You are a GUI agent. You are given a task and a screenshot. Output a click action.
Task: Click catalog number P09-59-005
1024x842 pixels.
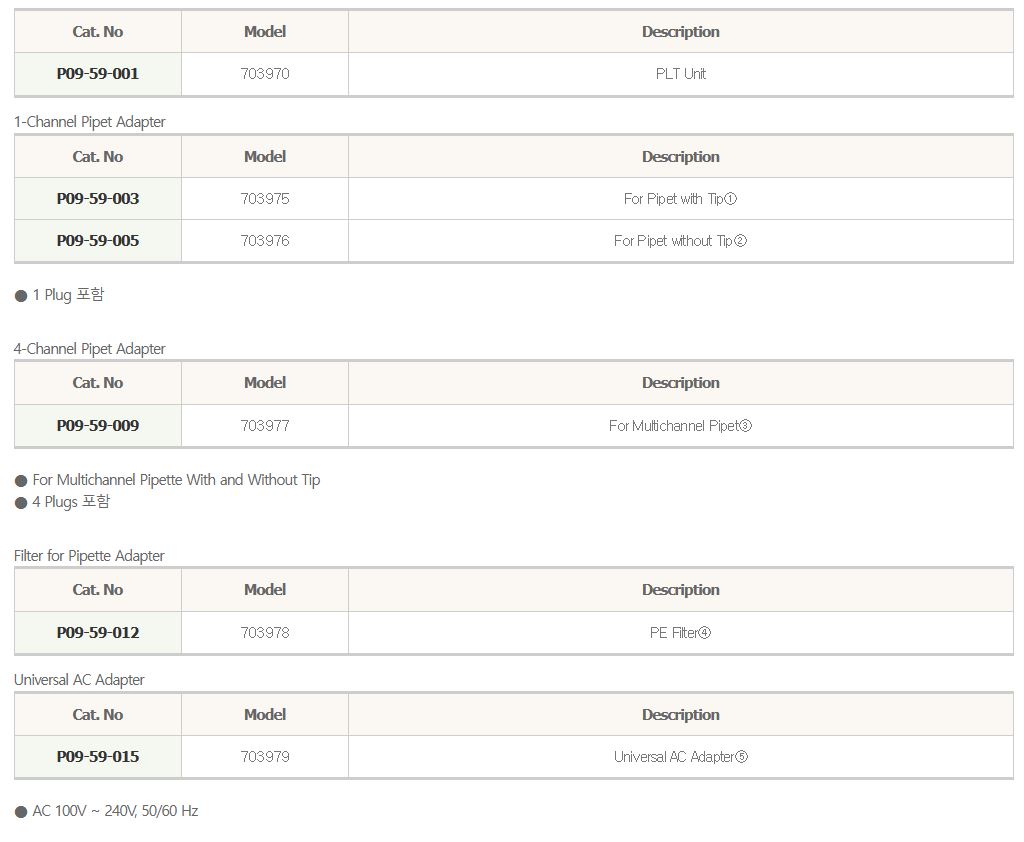[x=98, y=241]
